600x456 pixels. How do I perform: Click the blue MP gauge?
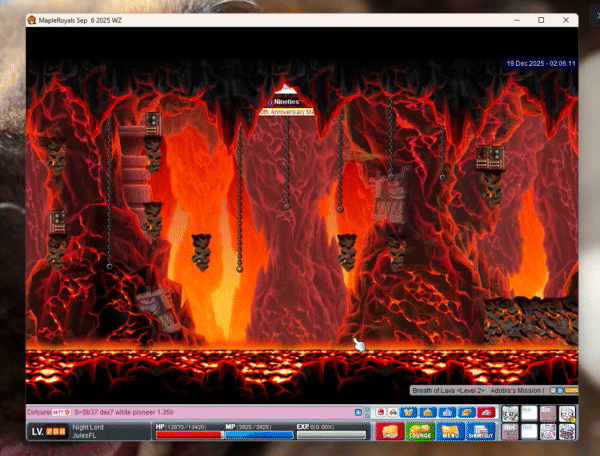pyautogui.click(x=259, y=435)
